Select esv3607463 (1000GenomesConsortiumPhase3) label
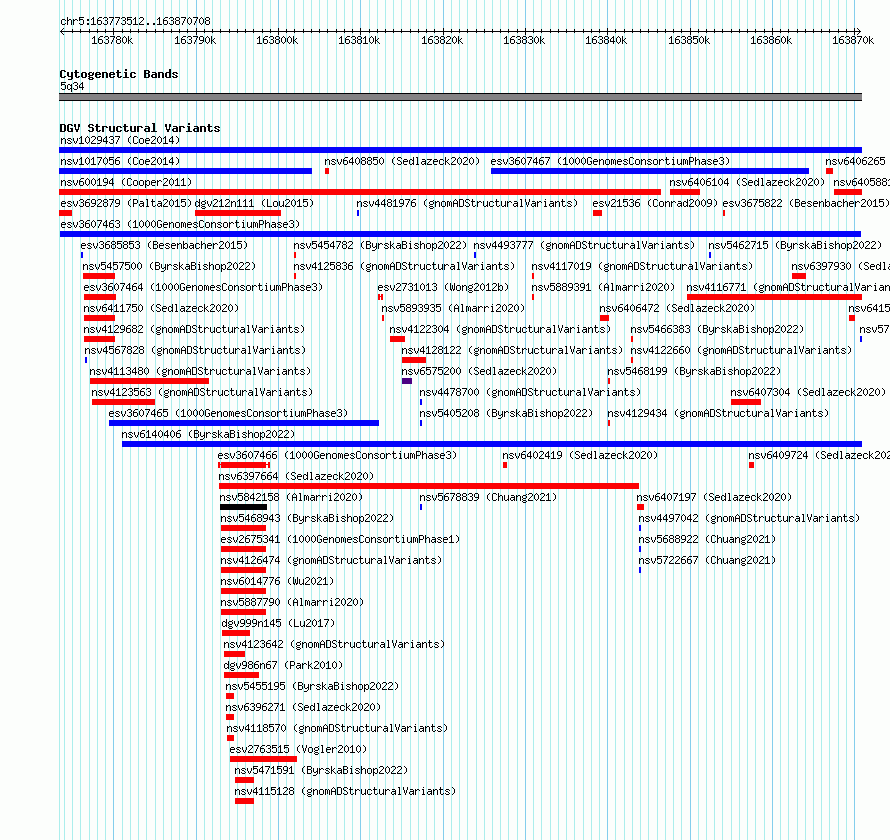 (x=180, y=224)
